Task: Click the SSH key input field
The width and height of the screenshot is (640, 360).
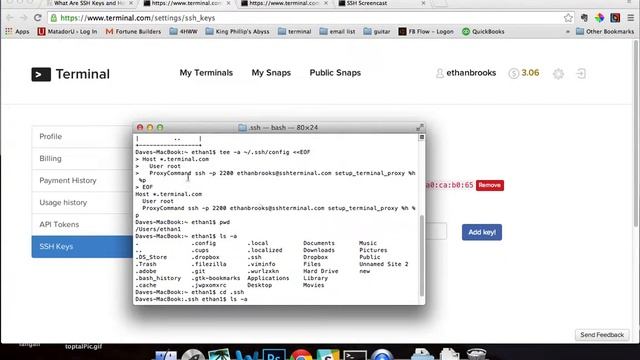Action: coord(436,231)
